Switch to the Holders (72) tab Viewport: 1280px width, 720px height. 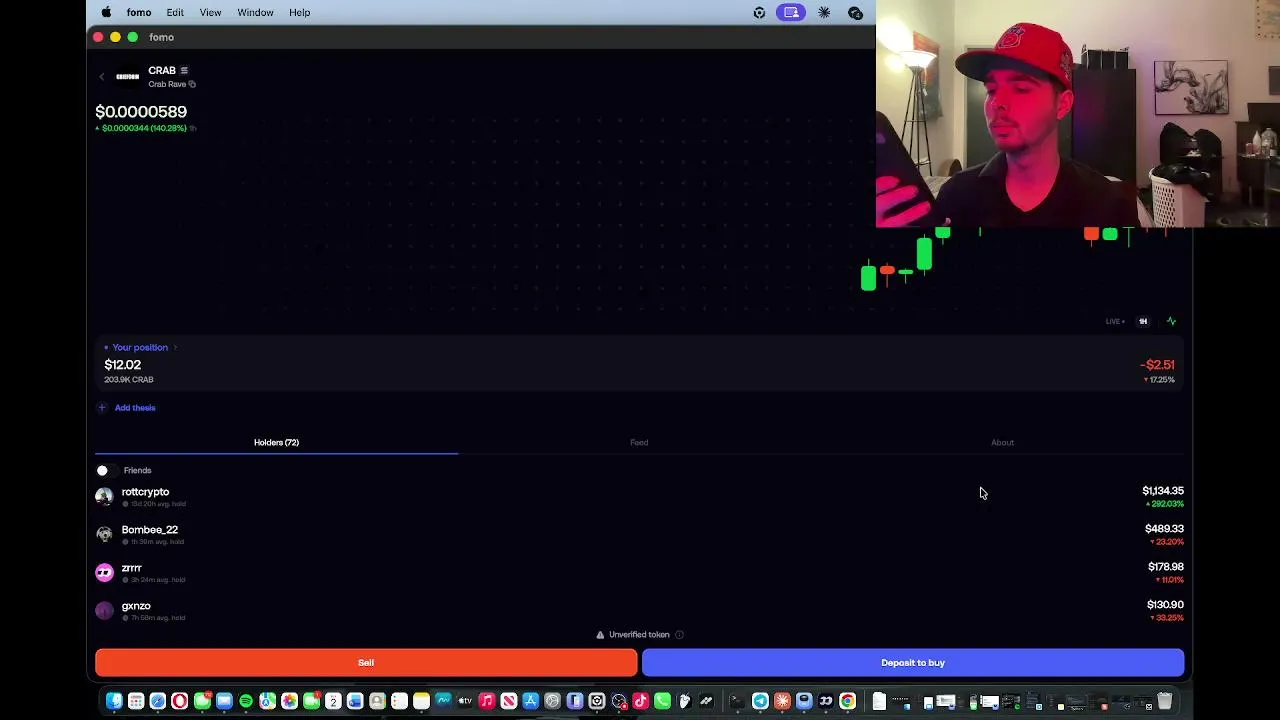point(276,442)
